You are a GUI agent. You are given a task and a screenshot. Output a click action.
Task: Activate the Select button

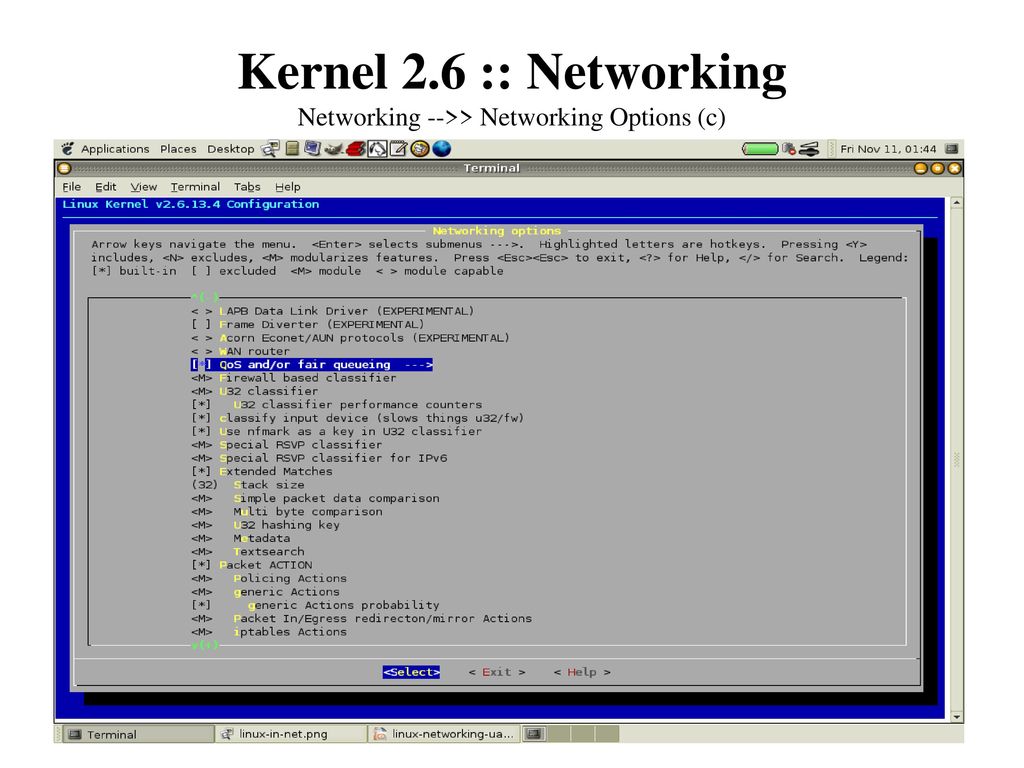click(411, 672)
